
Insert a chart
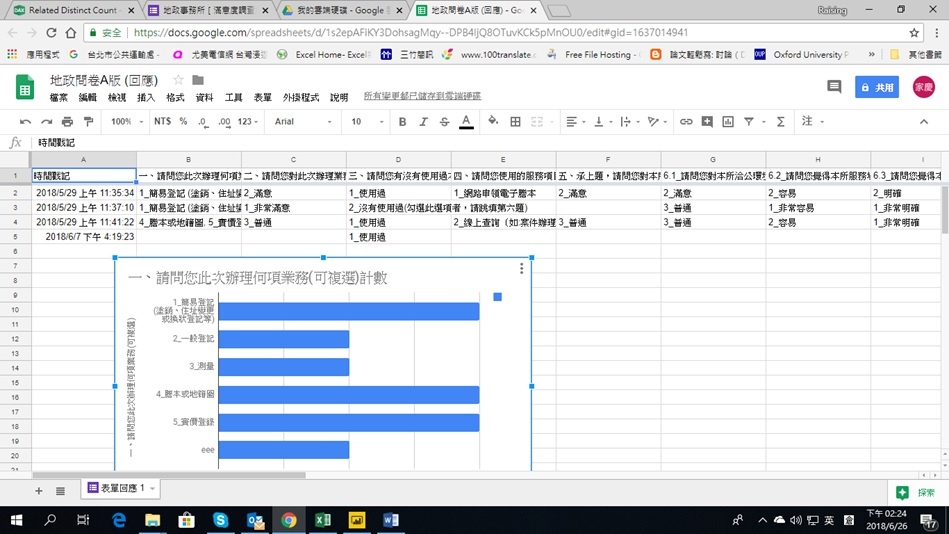tap(728, 122)
